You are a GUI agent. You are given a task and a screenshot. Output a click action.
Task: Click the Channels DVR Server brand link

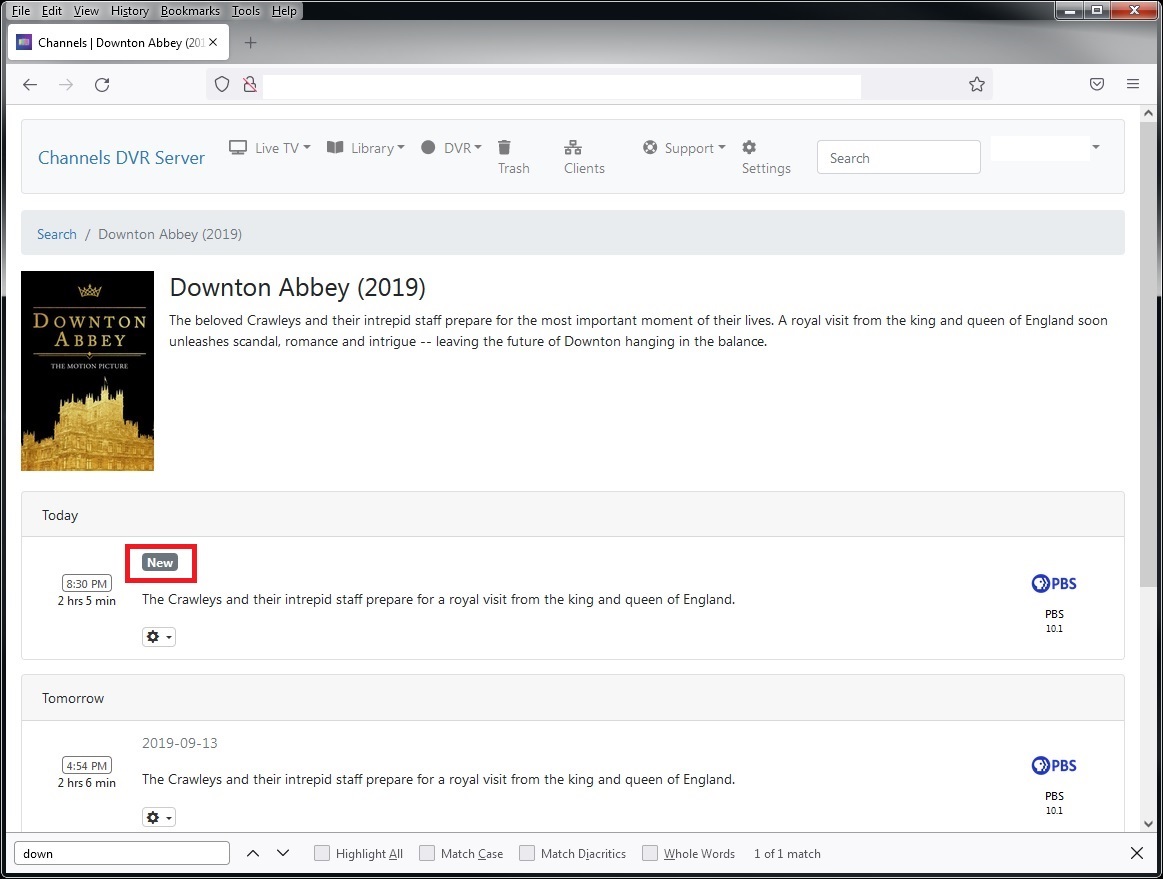[x=121, y=158]
